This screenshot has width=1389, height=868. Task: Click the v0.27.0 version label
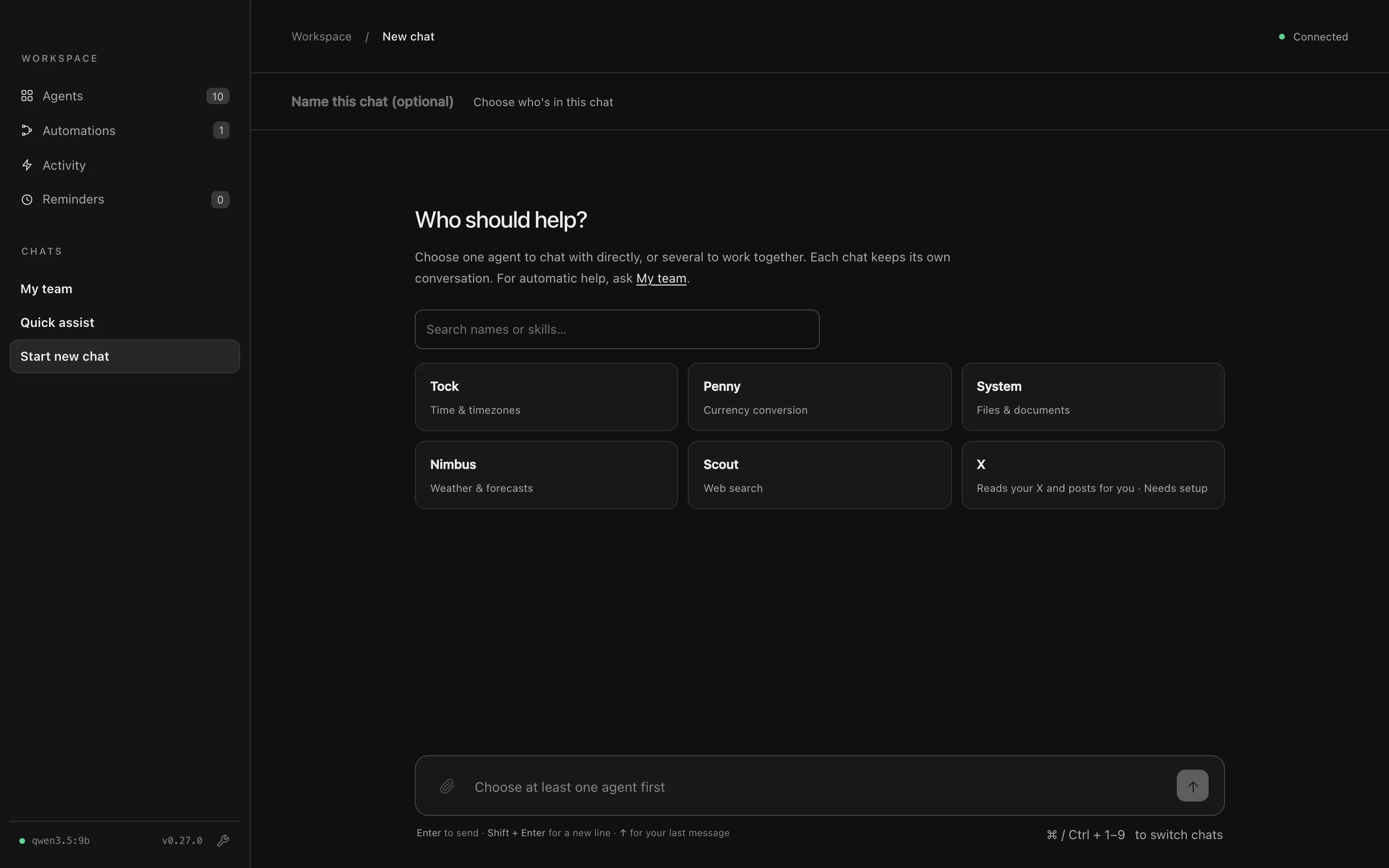tap(182, 841)
